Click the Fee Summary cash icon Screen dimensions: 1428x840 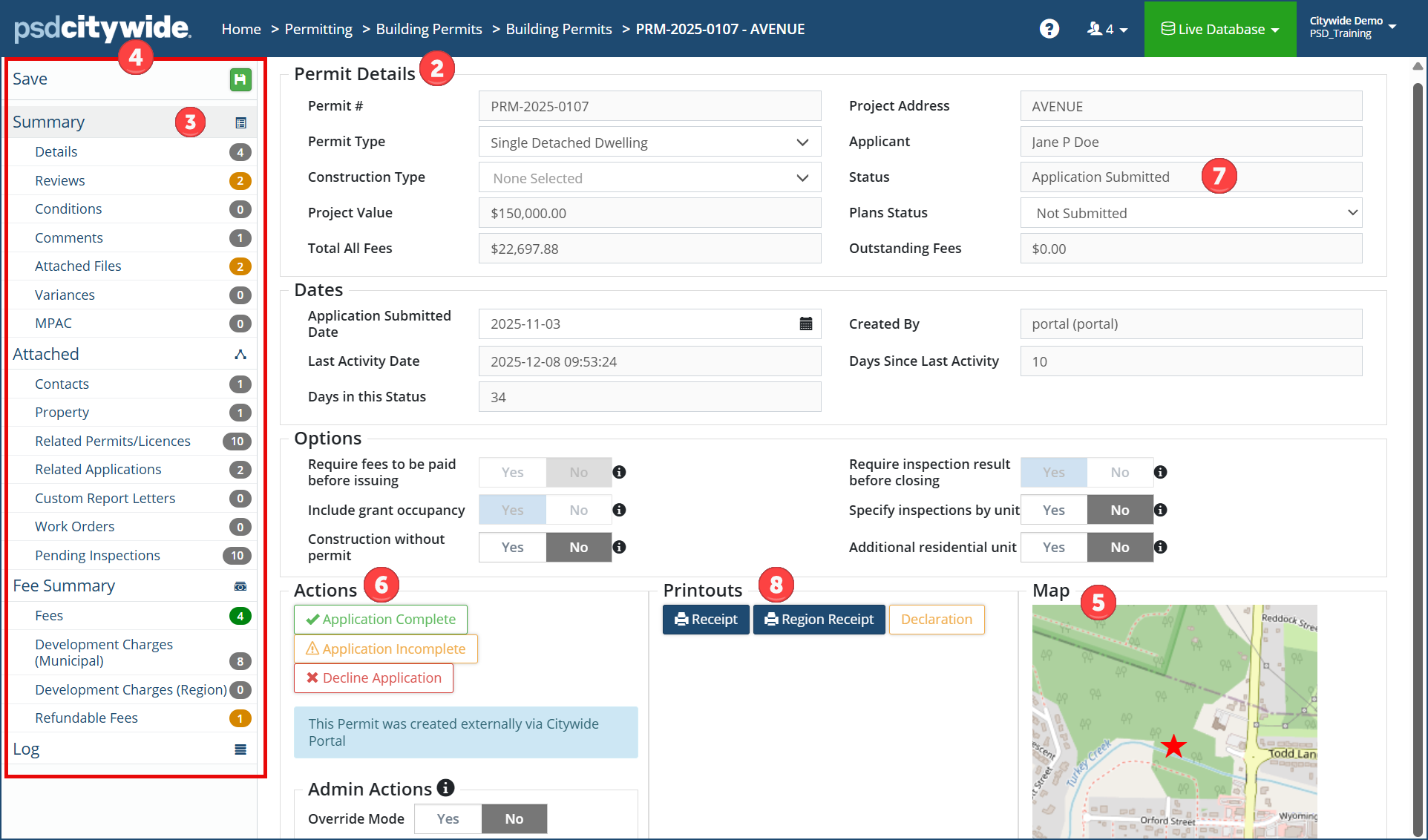240,586
